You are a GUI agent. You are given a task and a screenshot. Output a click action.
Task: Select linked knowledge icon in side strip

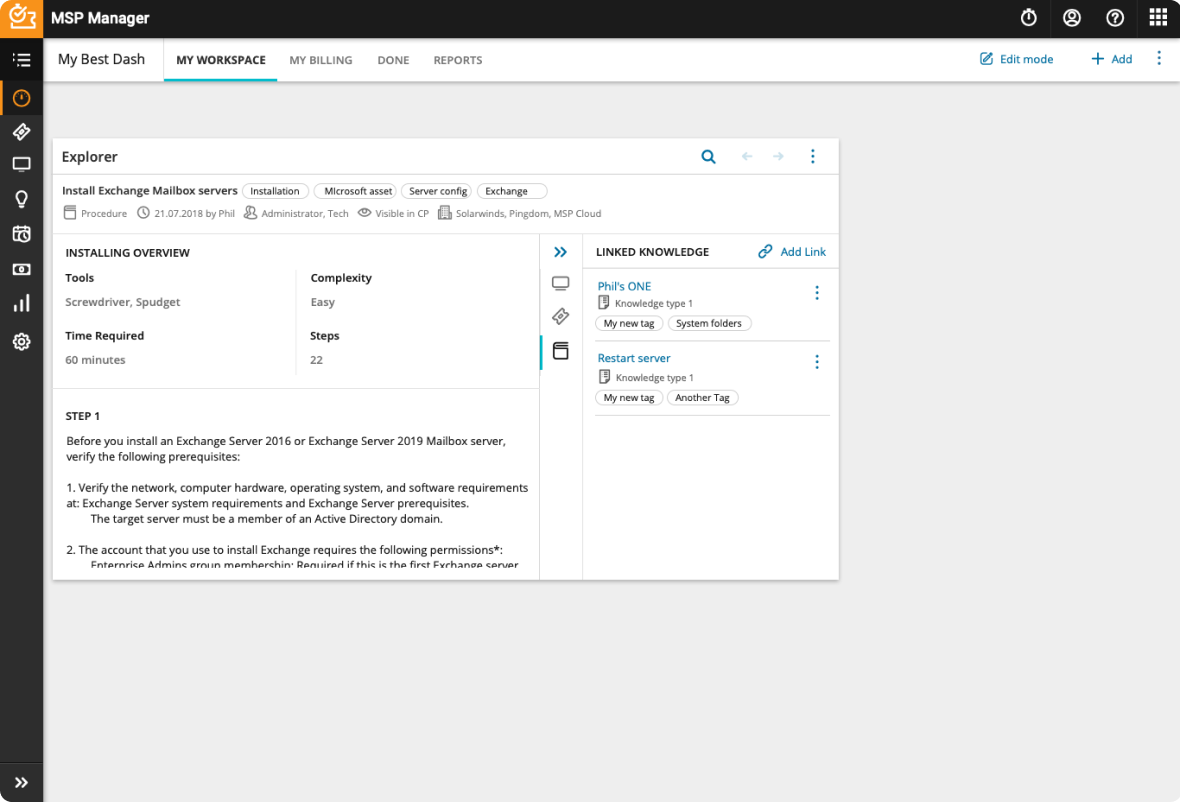tap(560, 350)
